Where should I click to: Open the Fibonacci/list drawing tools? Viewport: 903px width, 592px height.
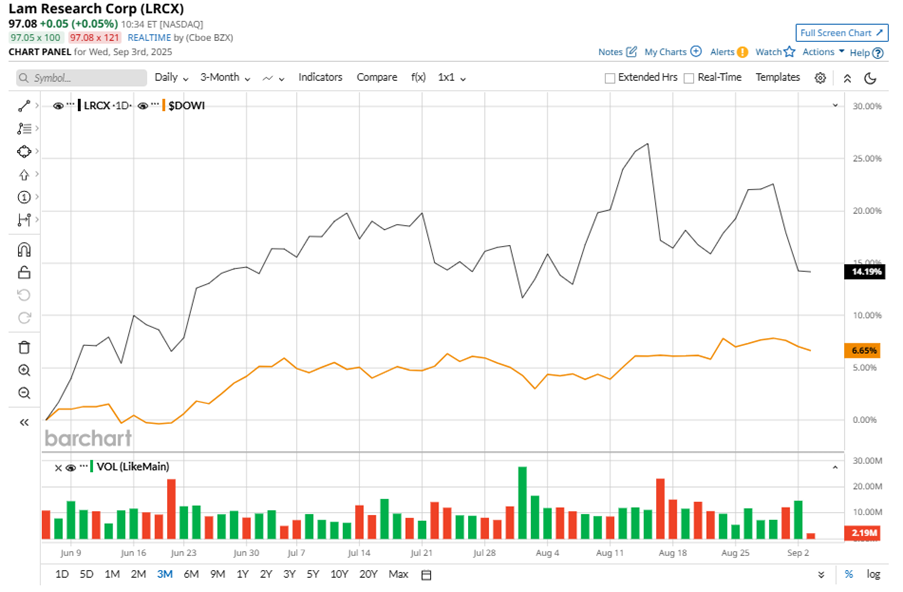24,128
